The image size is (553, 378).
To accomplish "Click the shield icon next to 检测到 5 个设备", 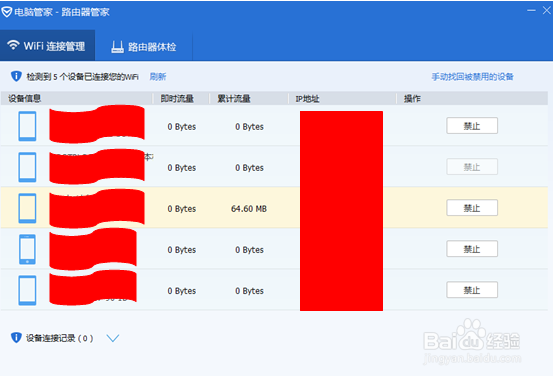I will 16,76.
